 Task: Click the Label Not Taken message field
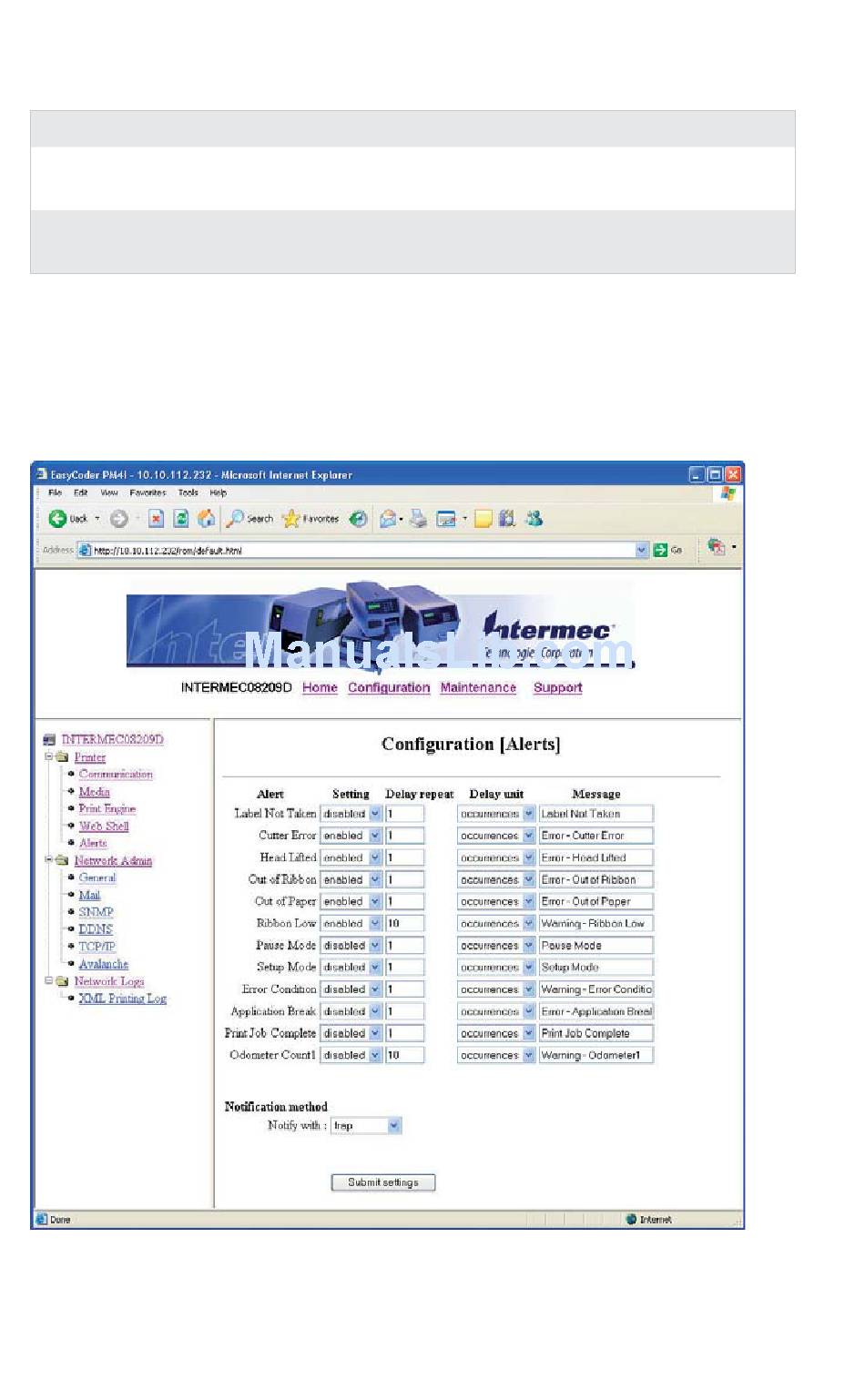[596, 814]
